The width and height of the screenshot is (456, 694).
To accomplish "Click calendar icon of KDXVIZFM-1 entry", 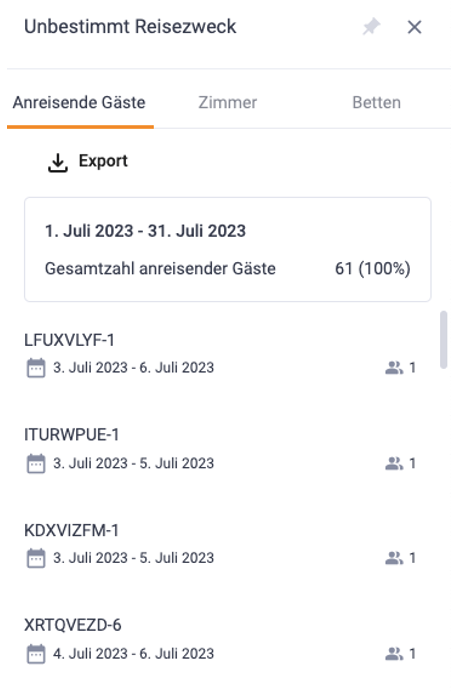I will [x=36, y=558].
